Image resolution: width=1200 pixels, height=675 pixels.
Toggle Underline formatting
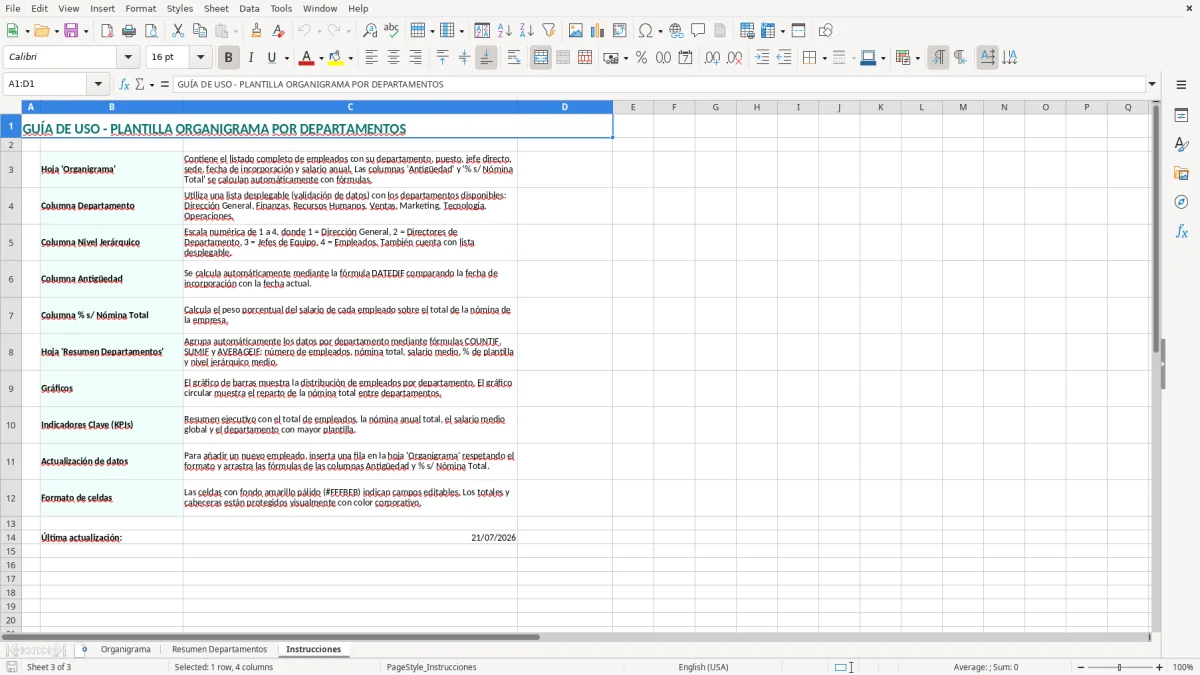pyautogui.click(x=271, y=58)
